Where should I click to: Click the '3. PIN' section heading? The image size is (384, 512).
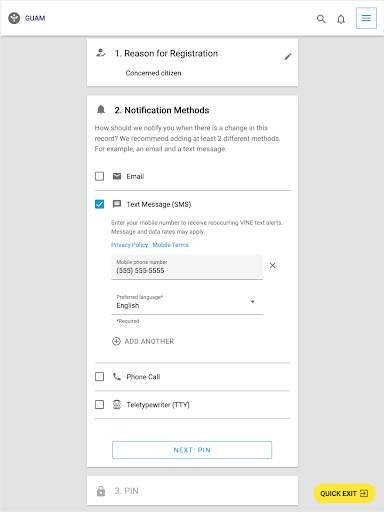point(126,491)
